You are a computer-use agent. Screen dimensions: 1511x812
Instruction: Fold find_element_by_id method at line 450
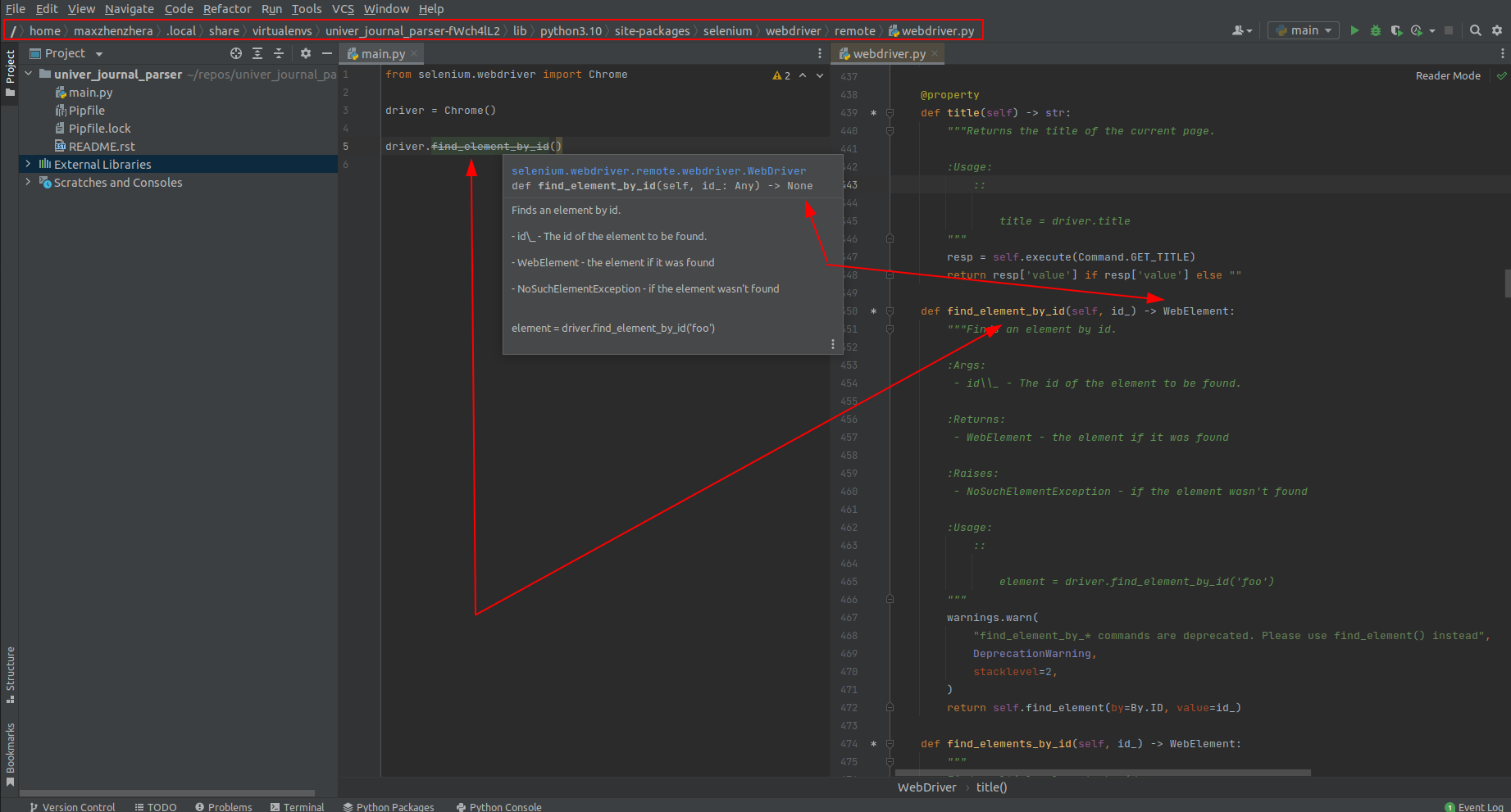tap(890, 311)
